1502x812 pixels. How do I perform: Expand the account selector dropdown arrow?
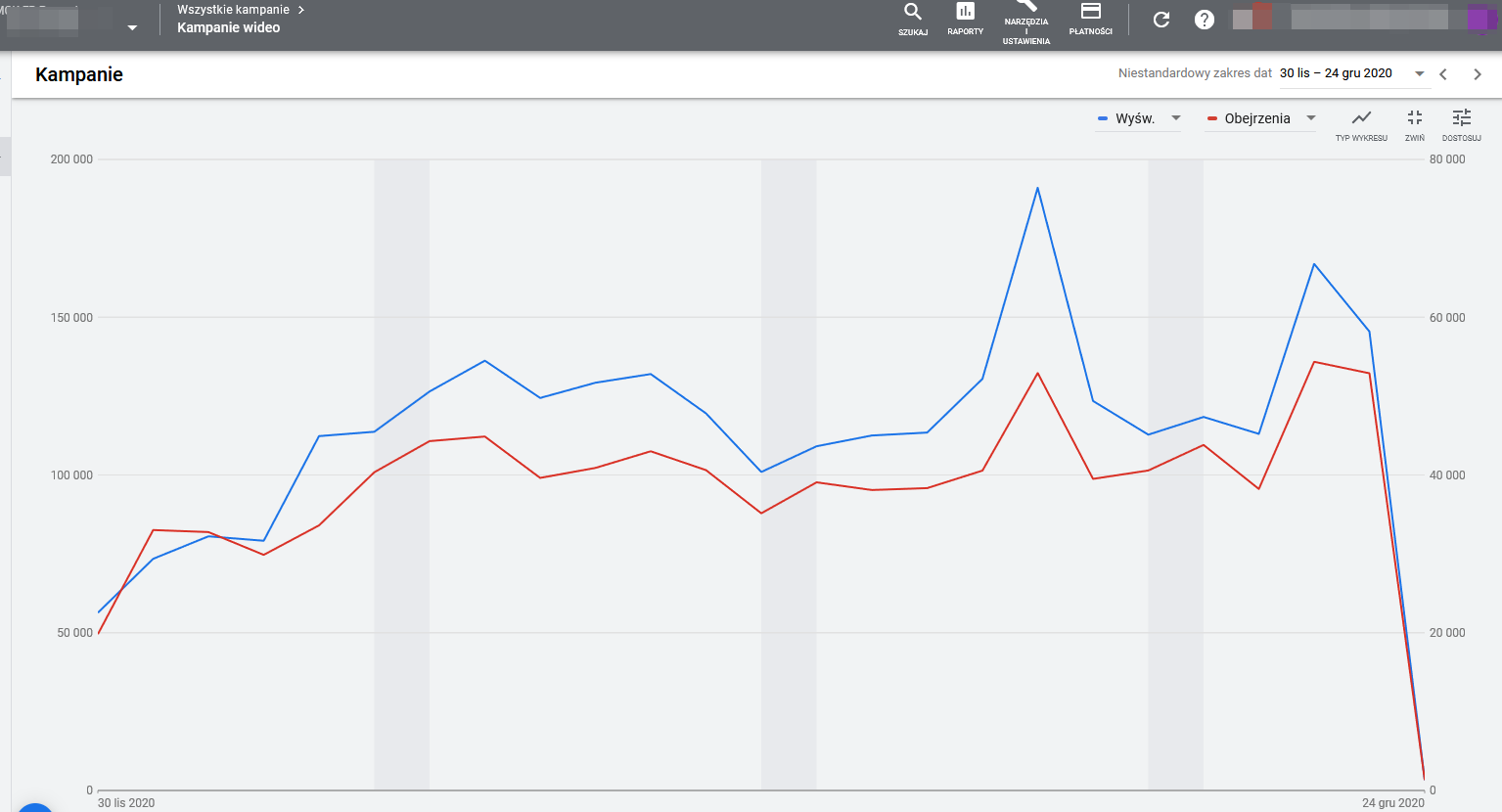point(132,28)
